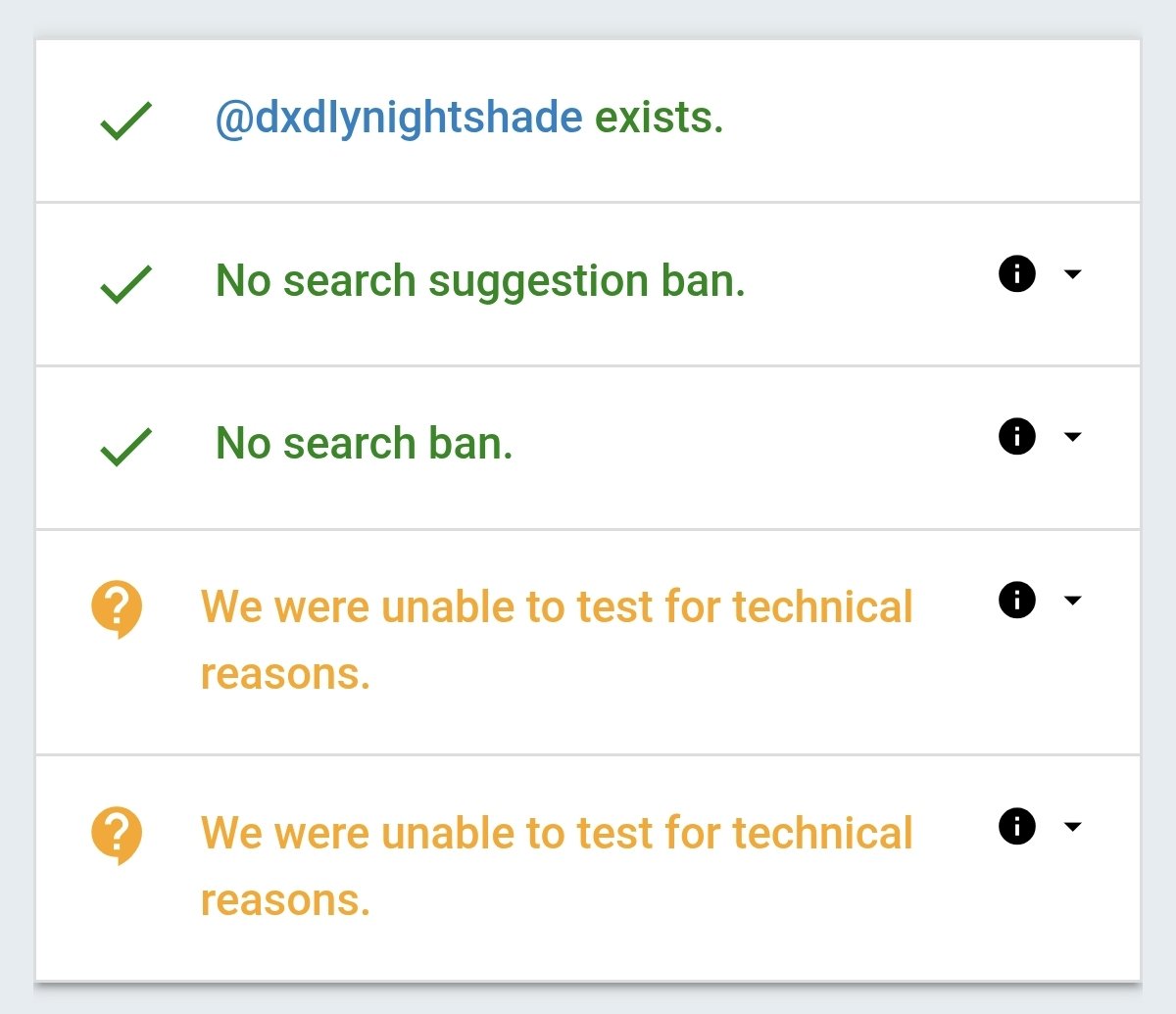Expand the last "unable to test" row arrow

coord(1073,827)
